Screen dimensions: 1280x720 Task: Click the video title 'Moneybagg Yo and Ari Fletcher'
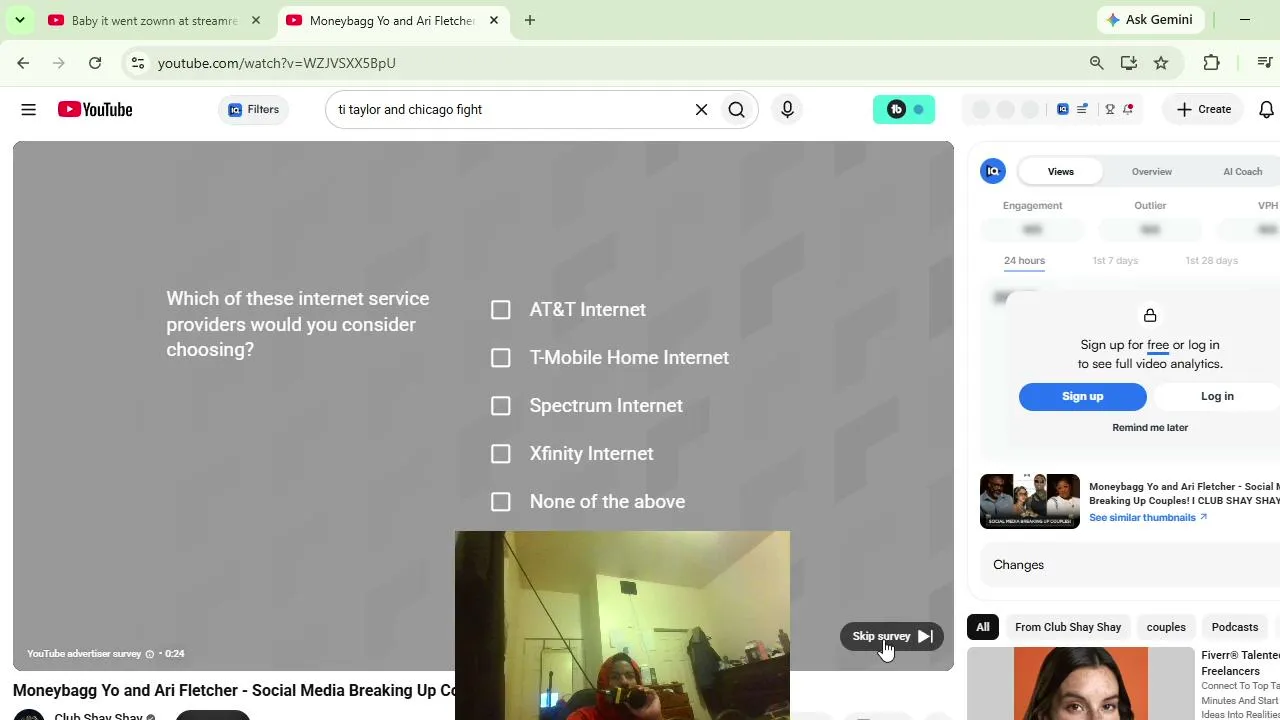[x=234, y=691]
